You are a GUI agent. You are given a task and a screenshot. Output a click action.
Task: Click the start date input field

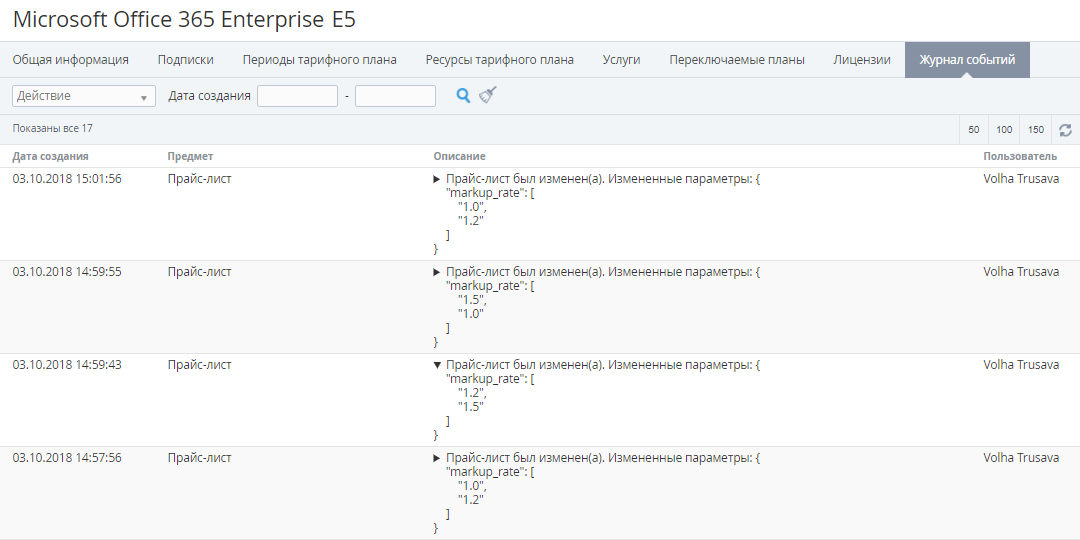coord(298,96)
